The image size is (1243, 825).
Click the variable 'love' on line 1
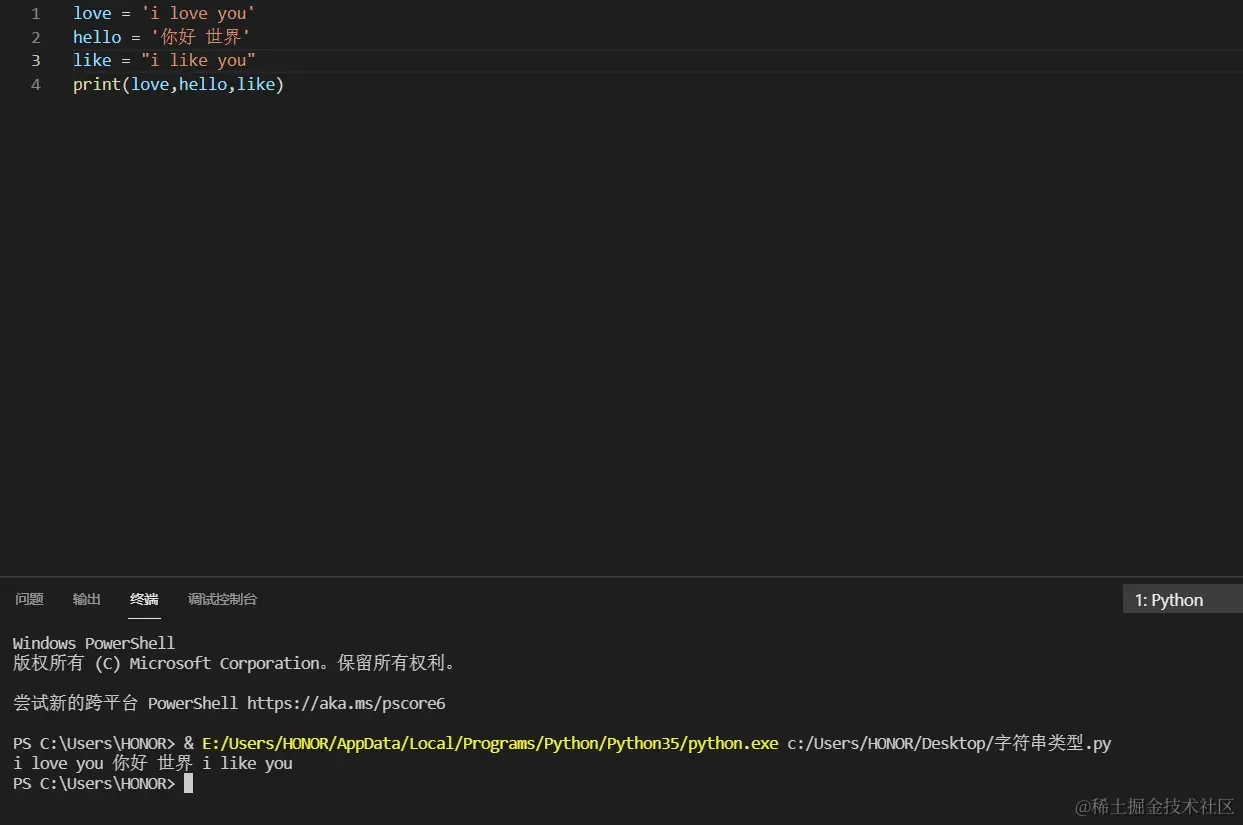click(92, 14)
